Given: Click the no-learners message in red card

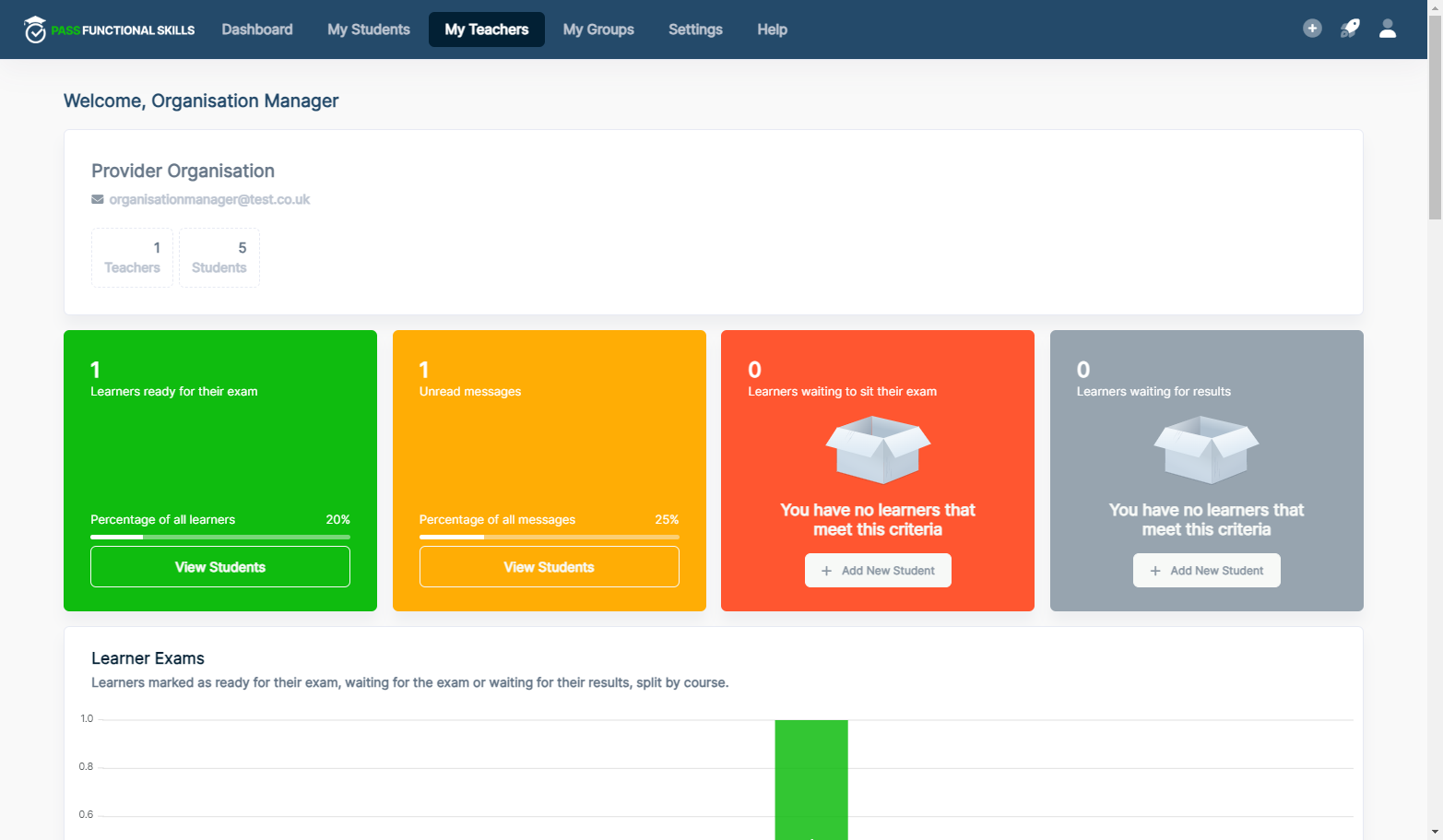Looking at the screenshot, I should point(878,520).
